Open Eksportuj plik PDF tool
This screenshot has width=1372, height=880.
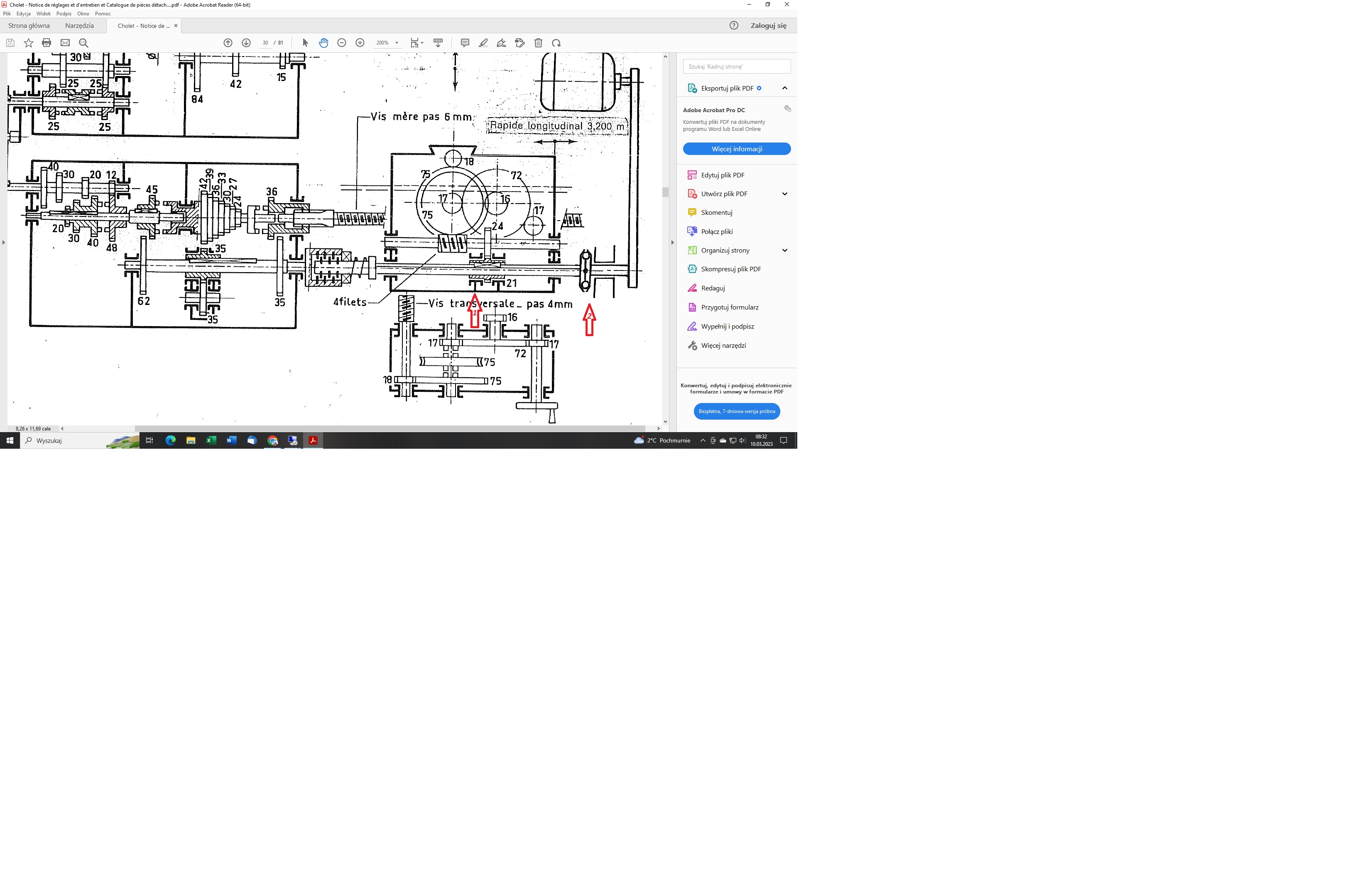point(727,88)
